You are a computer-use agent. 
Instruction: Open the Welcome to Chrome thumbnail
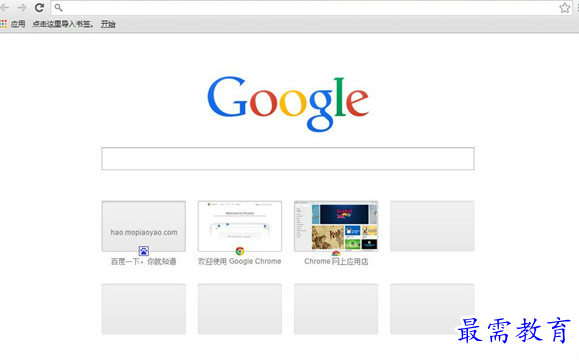click(240, 226)
